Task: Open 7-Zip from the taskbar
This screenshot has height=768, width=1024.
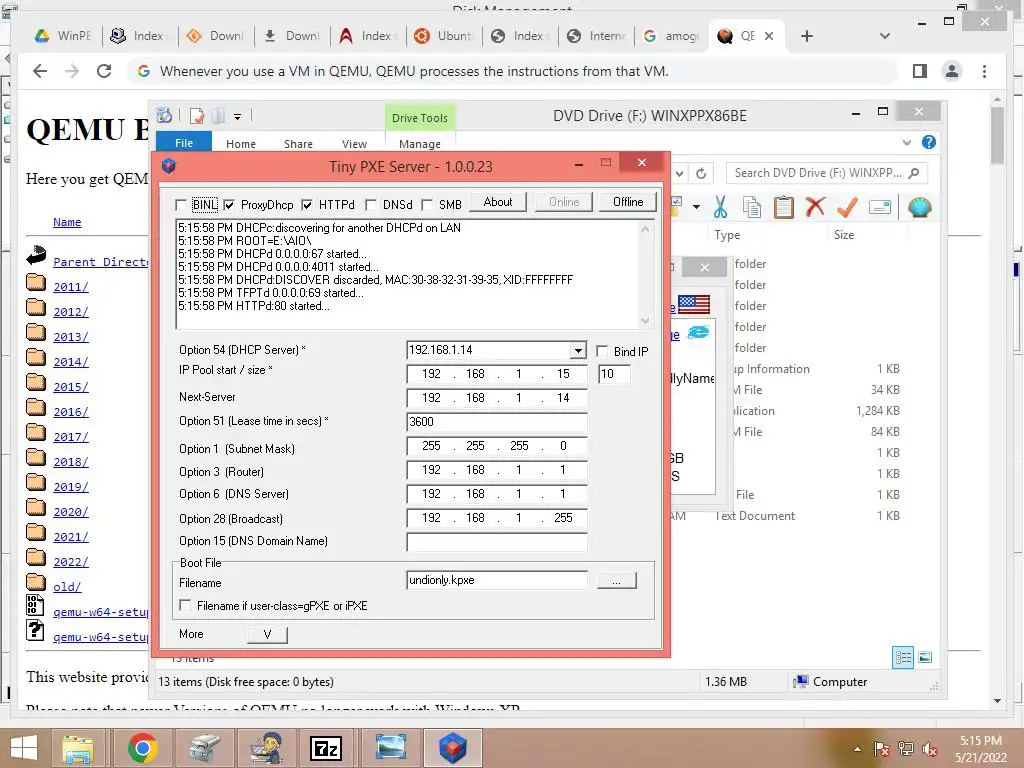Action: [326, 748]
